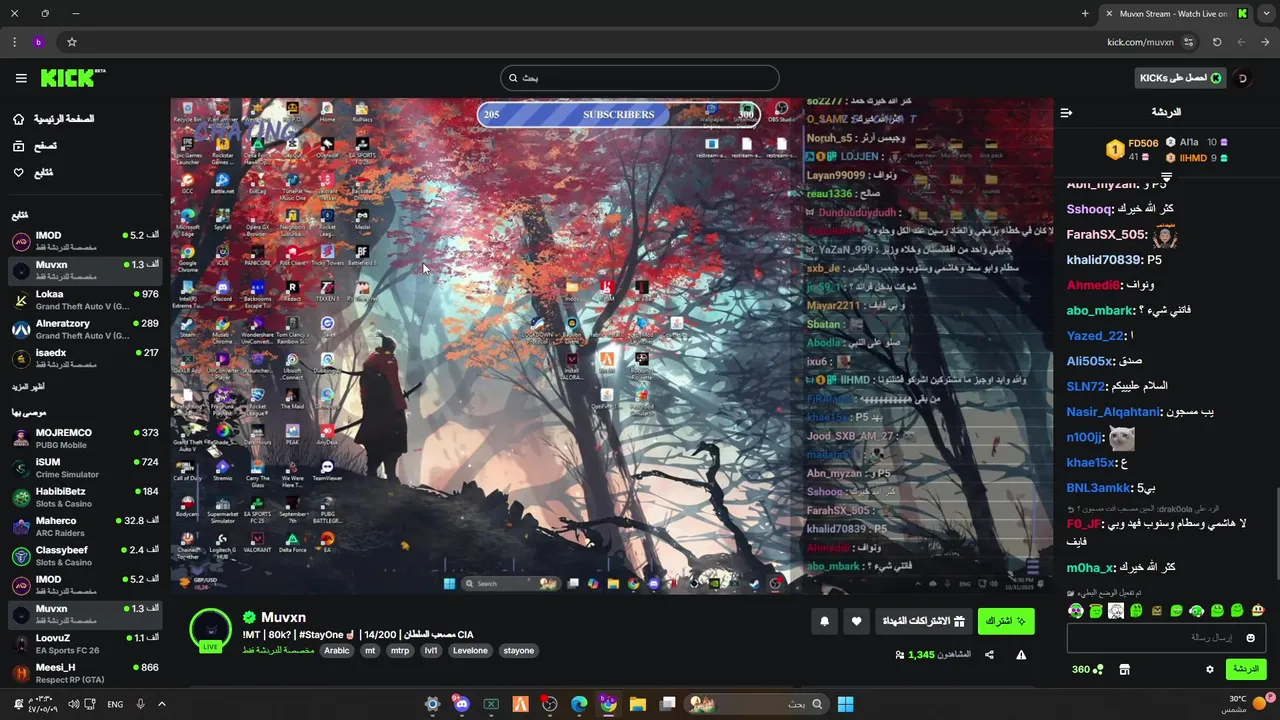Open the isaedx channel in the sidebar

85,358
